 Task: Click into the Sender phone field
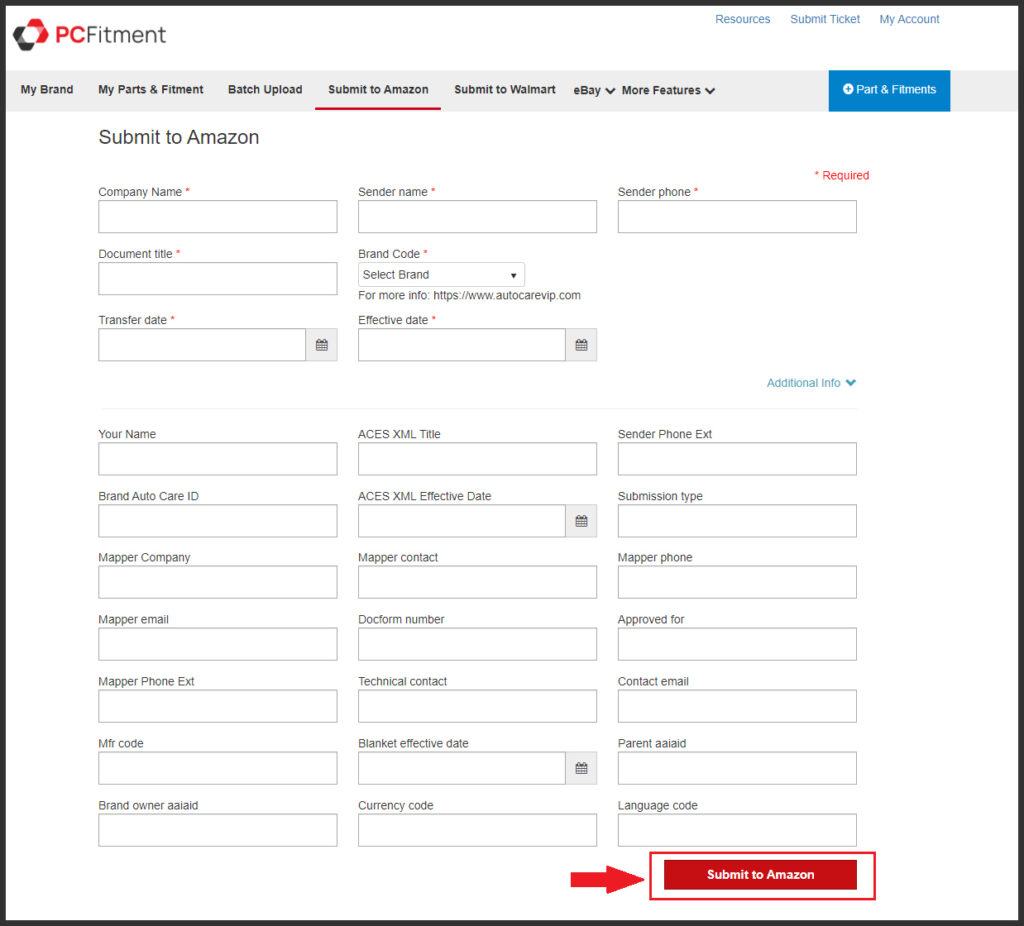pos(737,217)
